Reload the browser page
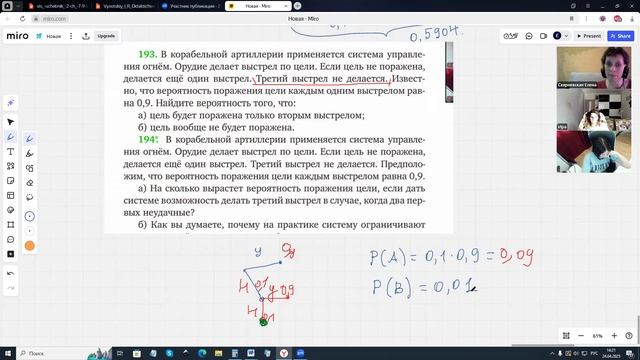 pyautogui.click(x=22, y=19)
